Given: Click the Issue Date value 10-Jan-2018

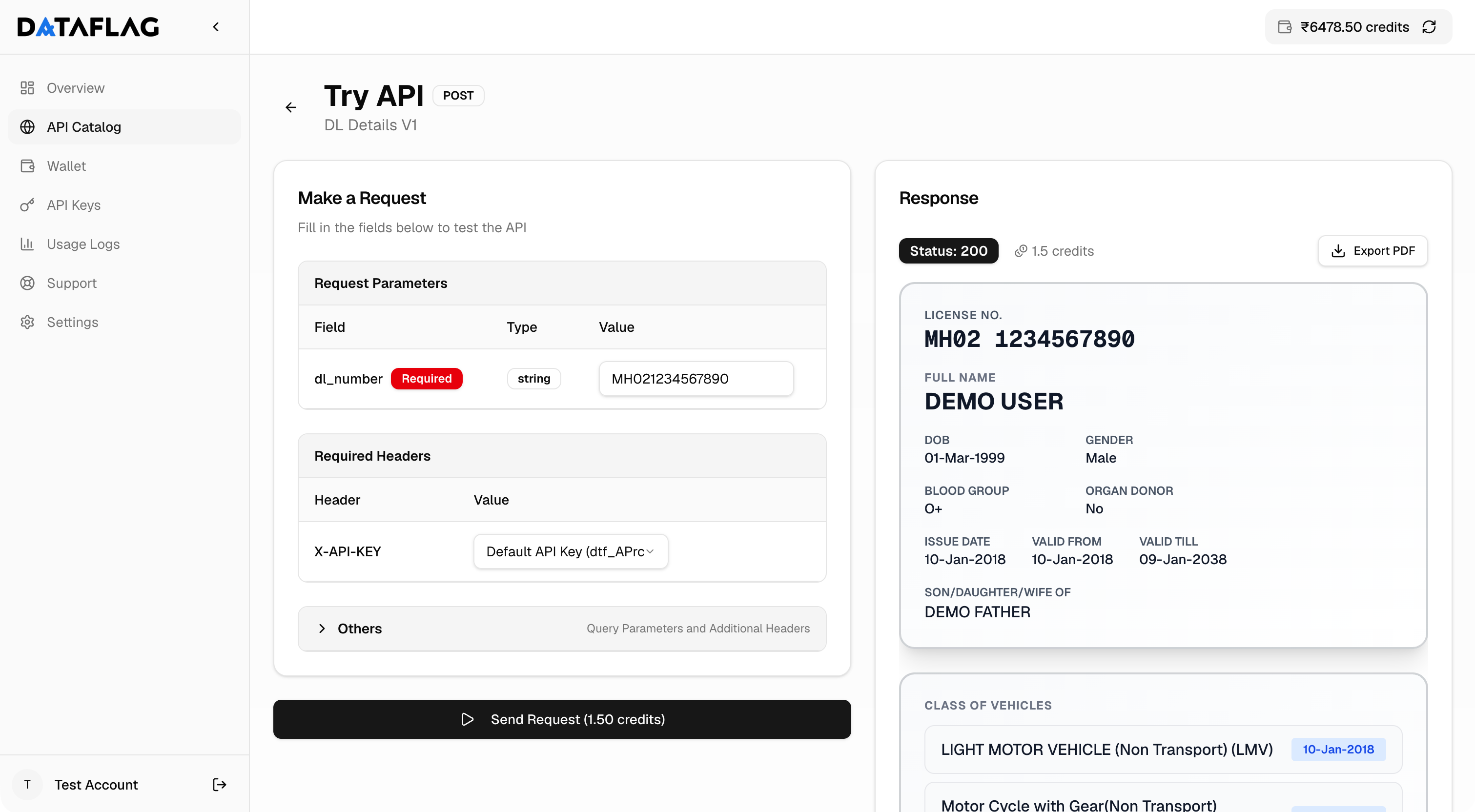Looking at the screenshot, I should click(965, 559).
